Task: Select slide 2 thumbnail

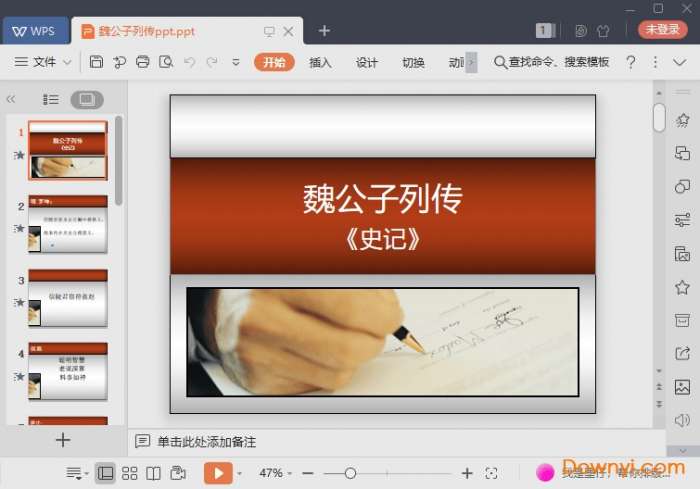Action: point(68,224)
